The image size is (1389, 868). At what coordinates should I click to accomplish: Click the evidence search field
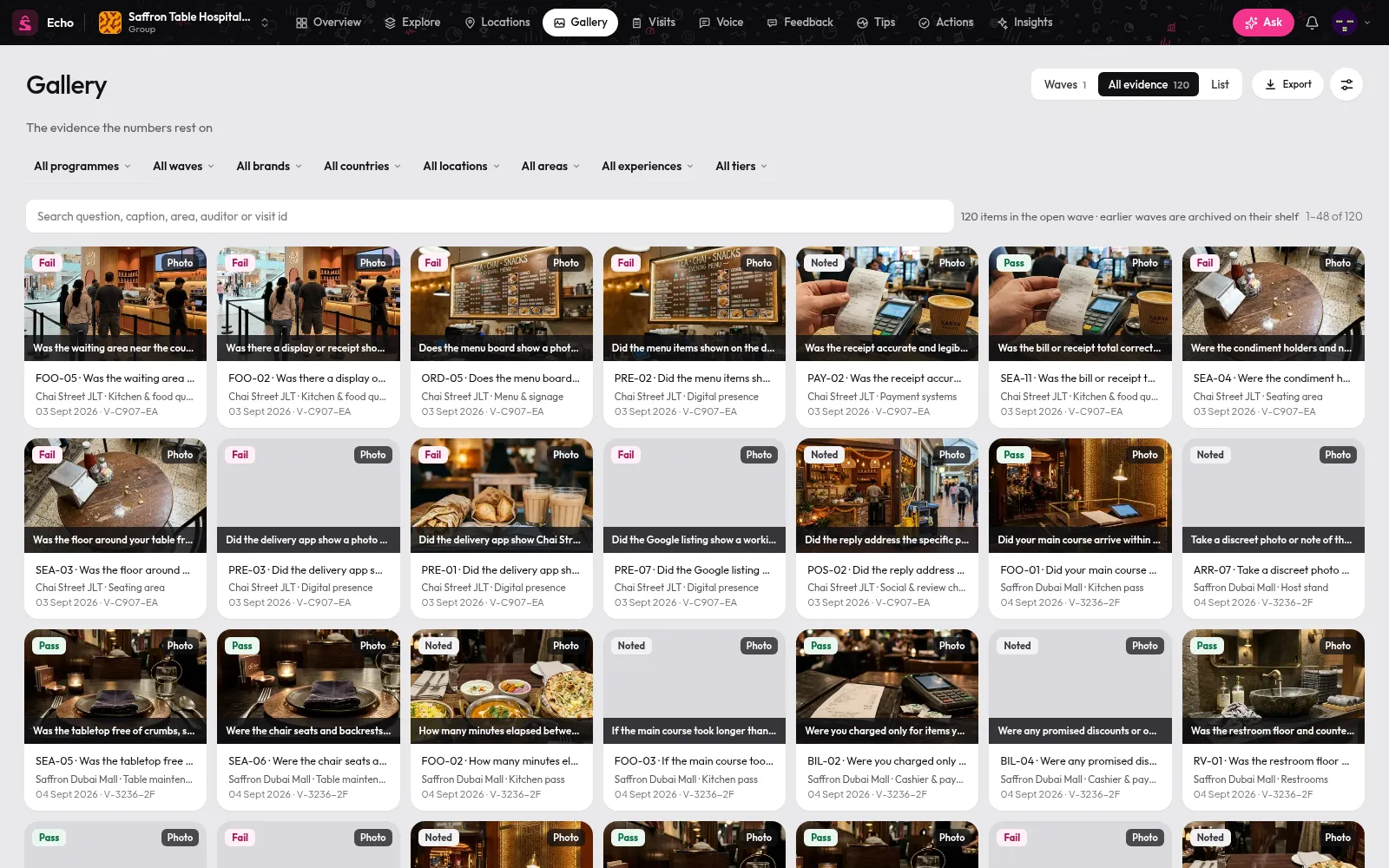tap(490, 216)
